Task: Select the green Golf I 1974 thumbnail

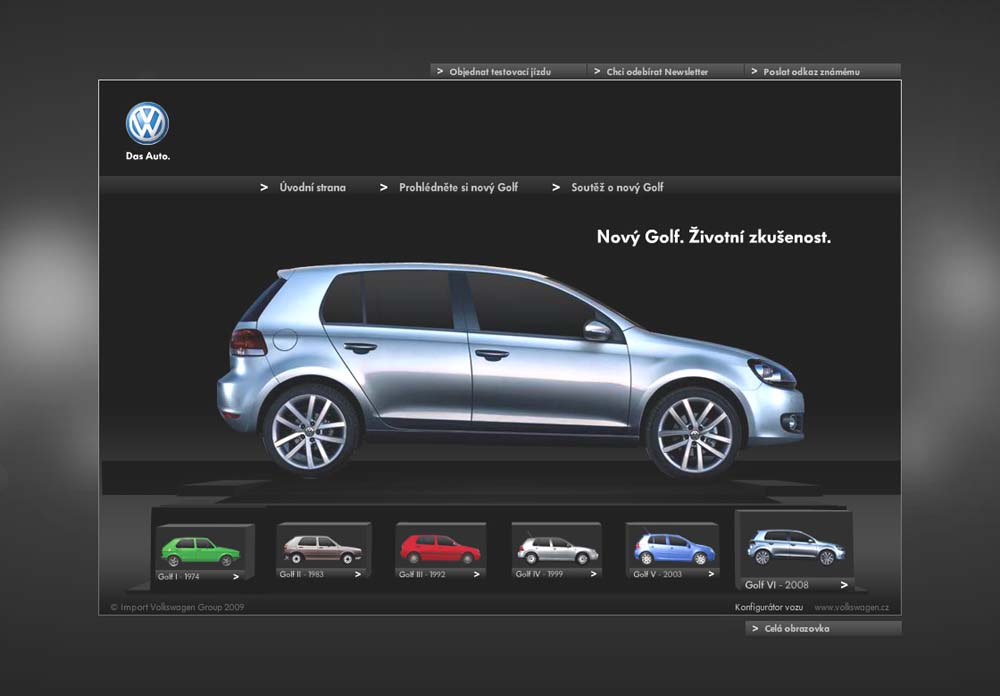Action: pyautogui.click(x=202, y=551)
